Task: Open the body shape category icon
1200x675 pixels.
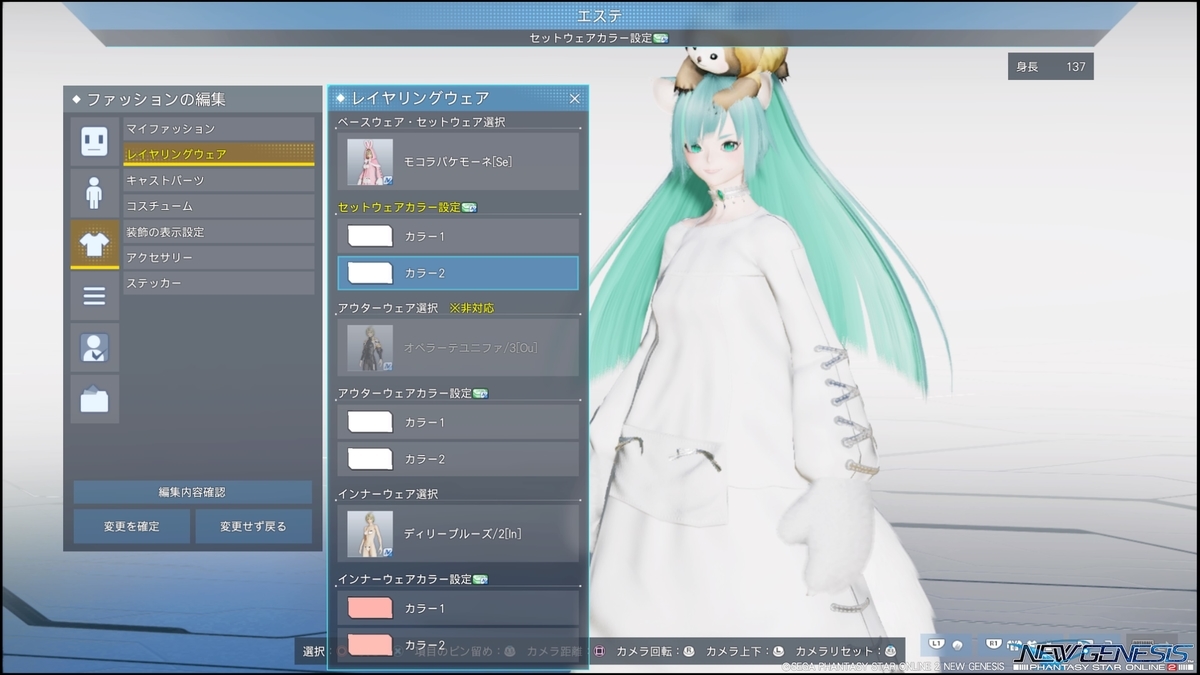Action: (x=94, y=193)
